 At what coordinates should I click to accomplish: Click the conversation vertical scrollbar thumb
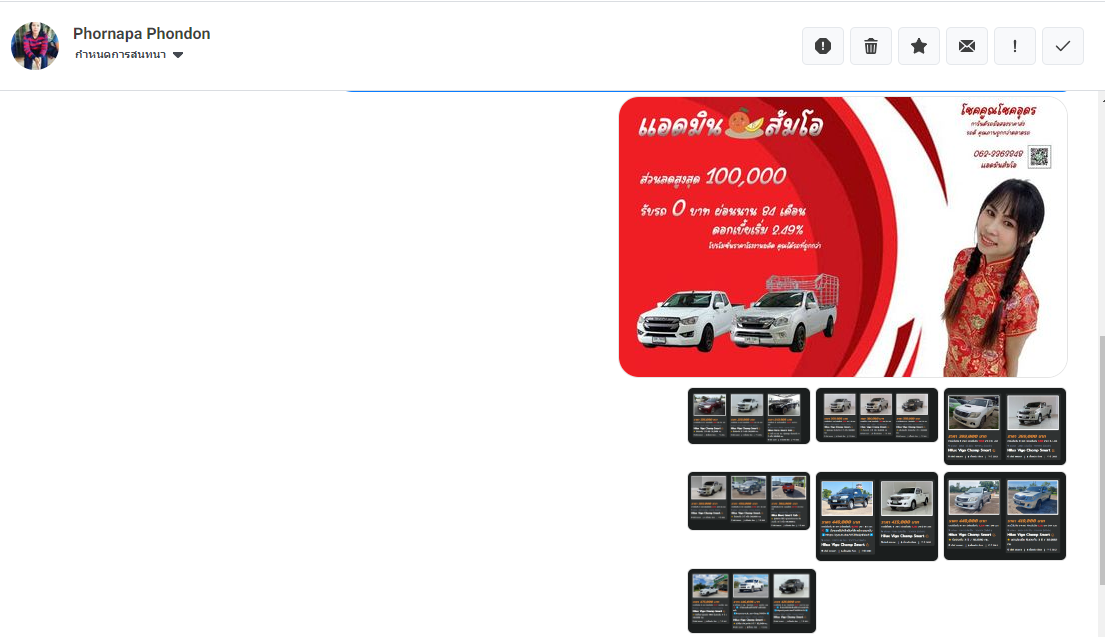coord(1101,461)
